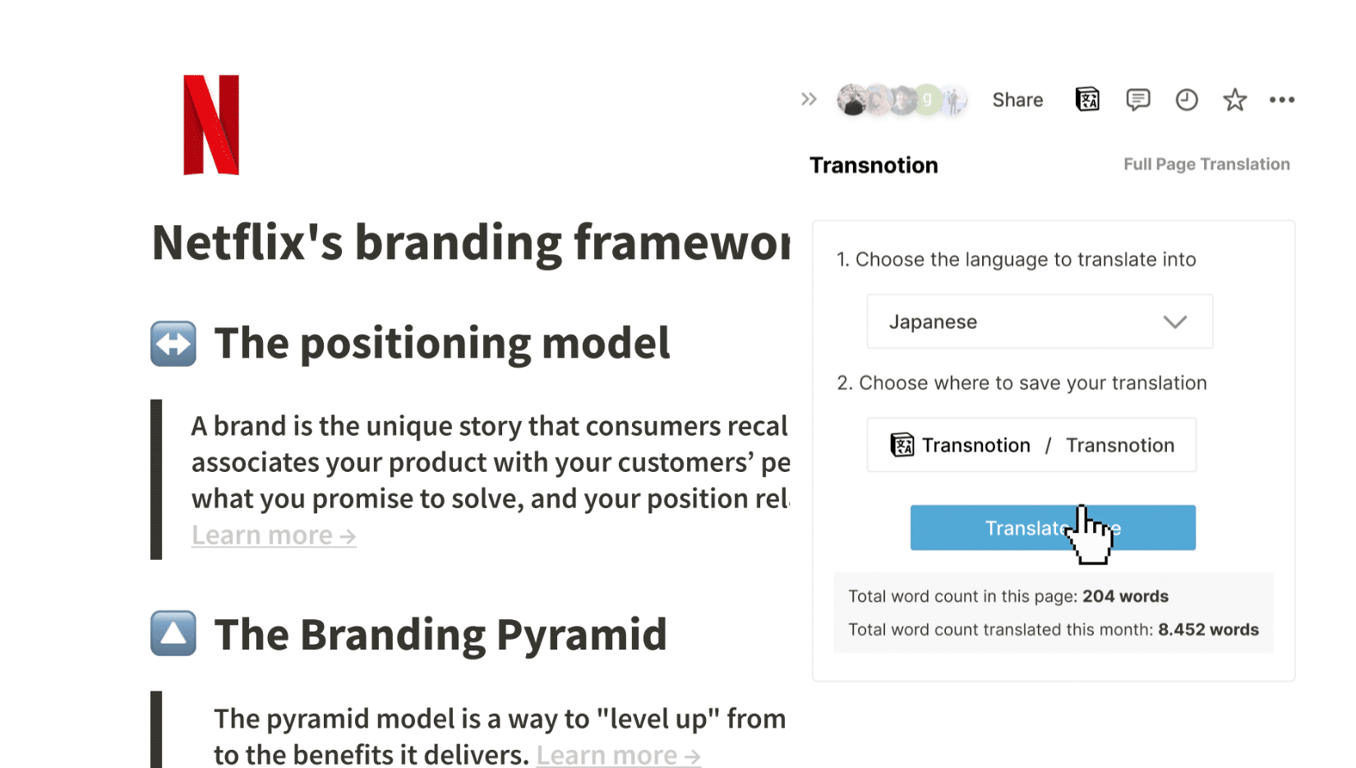Click the dropdown chevron arrow
Screen dimensions: 1356x768
tap(1175, 322)
